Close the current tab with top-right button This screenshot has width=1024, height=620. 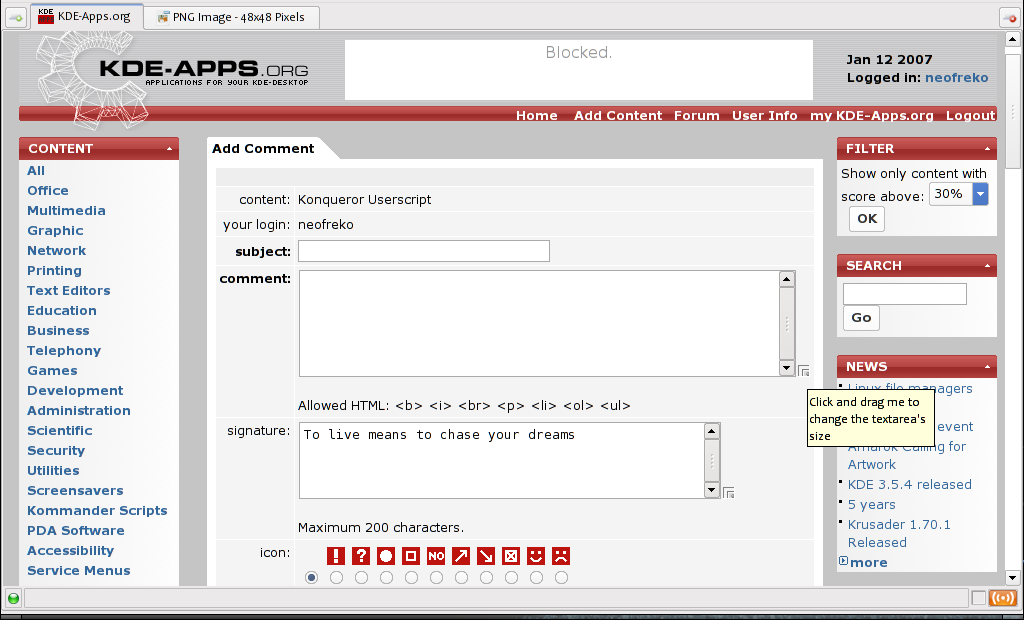point(1009,18)
